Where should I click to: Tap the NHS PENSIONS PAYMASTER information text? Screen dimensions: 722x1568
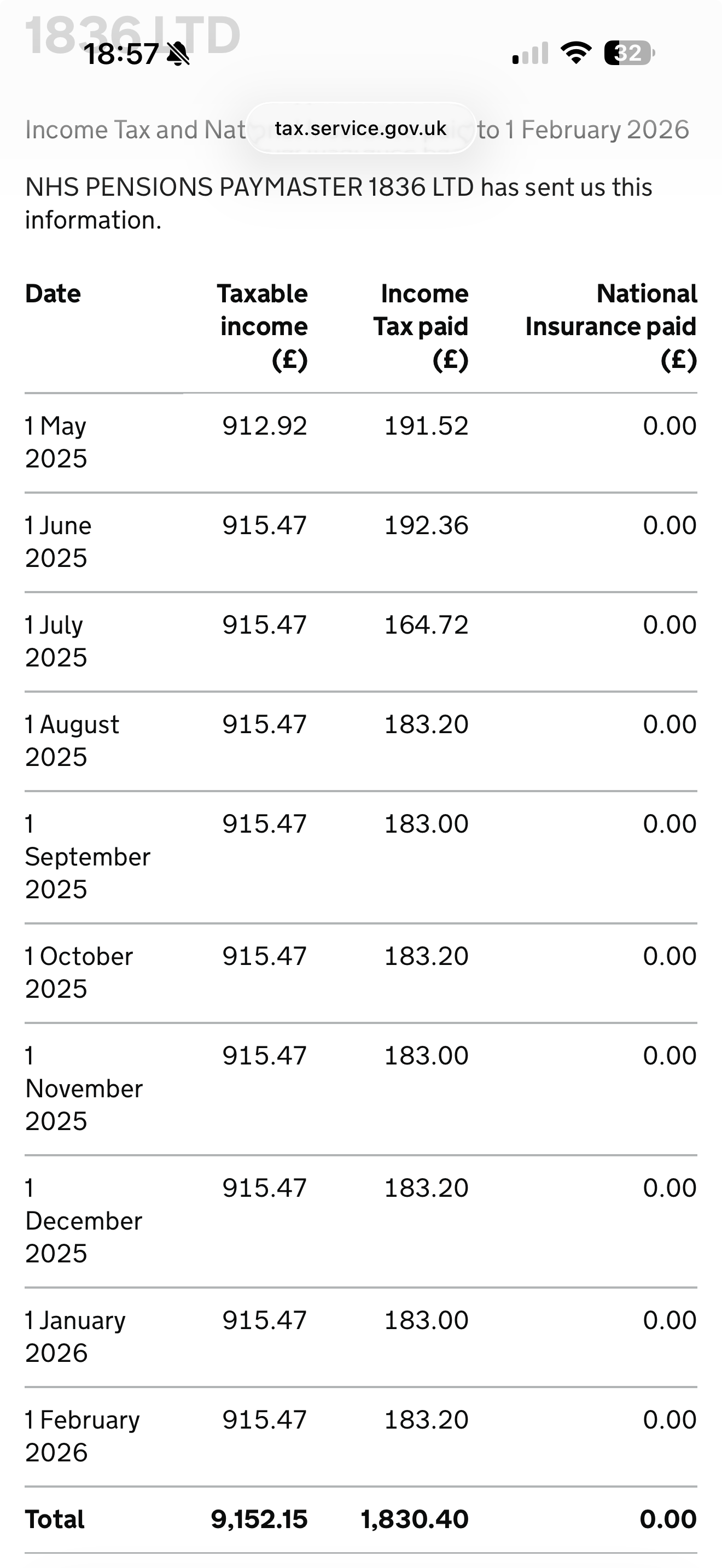click(339, 203)
